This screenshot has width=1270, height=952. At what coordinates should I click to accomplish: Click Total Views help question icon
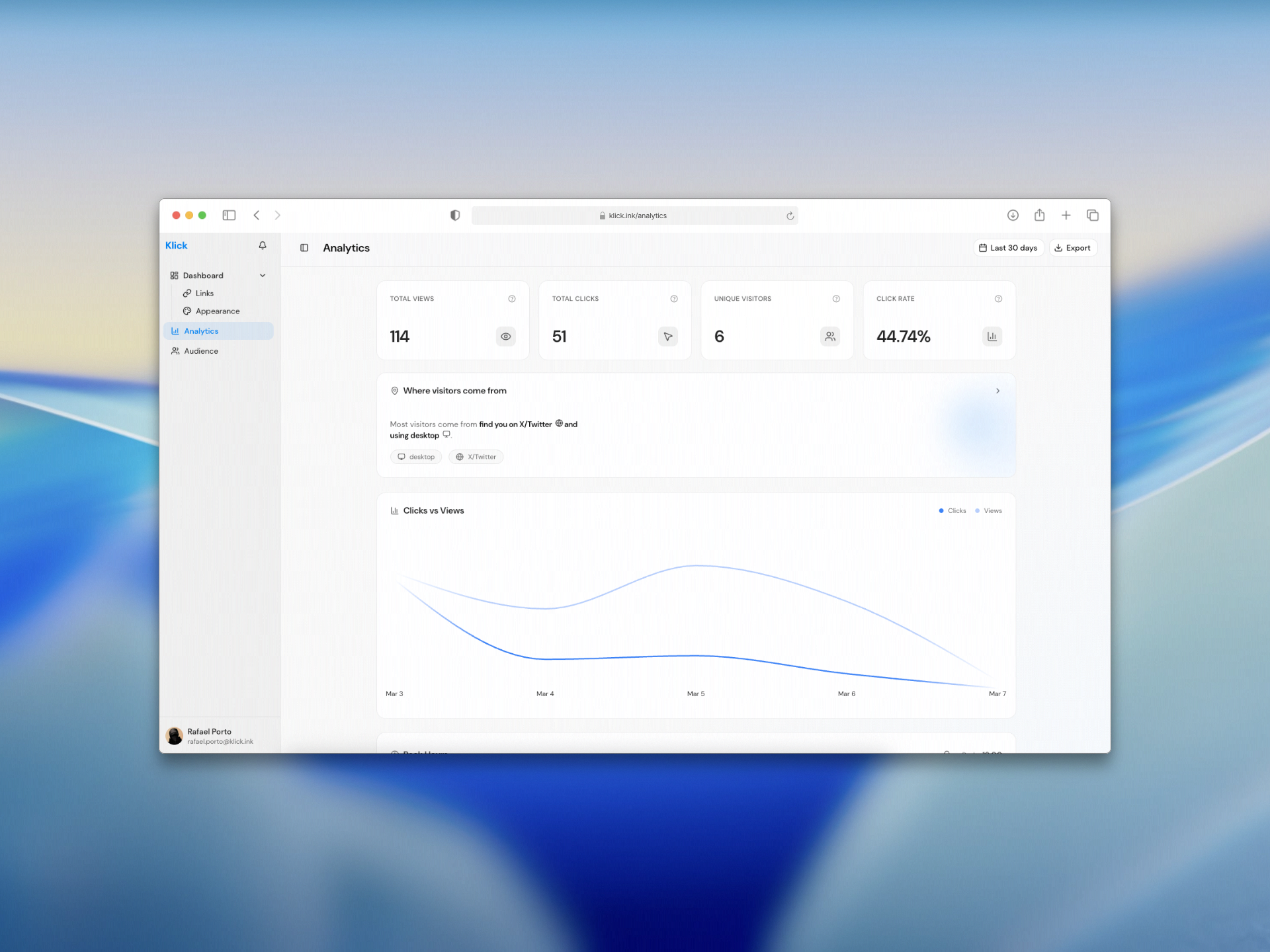[x=511, y=299]
